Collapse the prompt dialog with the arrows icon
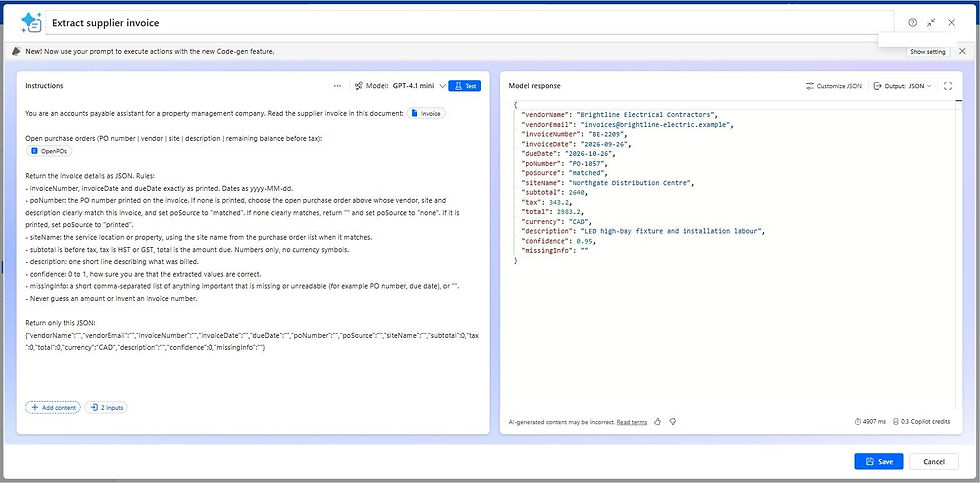Screen dimensions: 980x483 pyautogui.click(x=931, y=22)
